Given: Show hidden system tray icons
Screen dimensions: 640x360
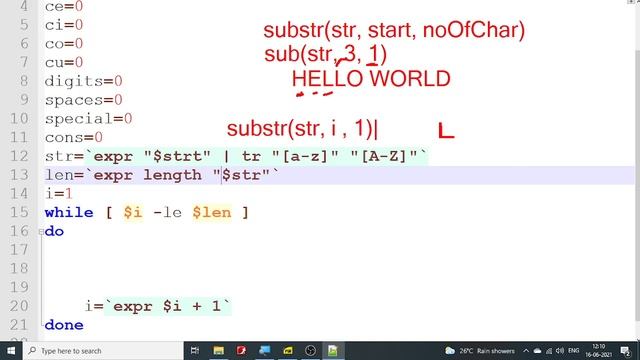Looking at the screenshot, I should pyautogui.click(x=526, y=351).
